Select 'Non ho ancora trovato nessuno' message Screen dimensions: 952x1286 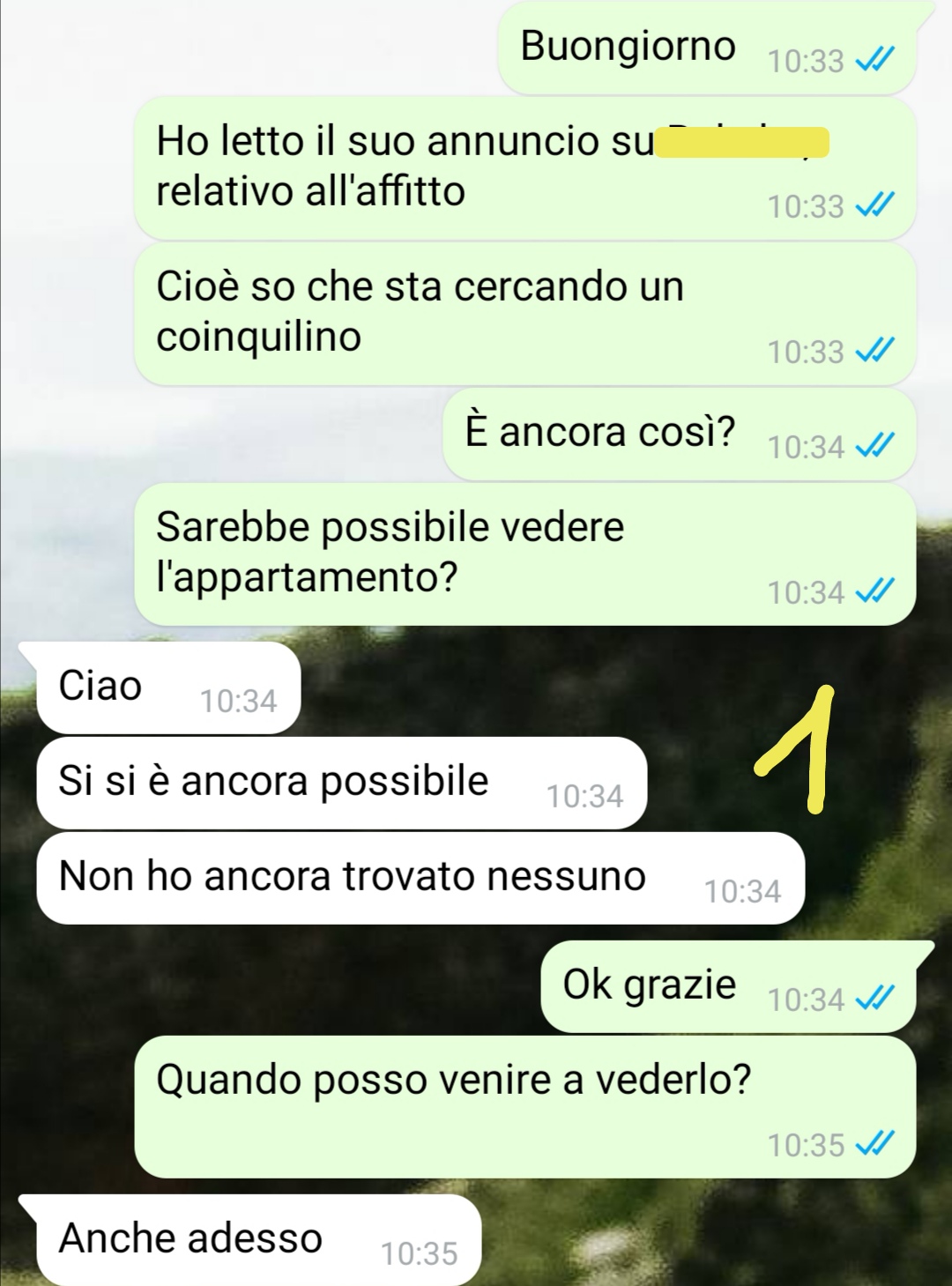coord(420,878)
